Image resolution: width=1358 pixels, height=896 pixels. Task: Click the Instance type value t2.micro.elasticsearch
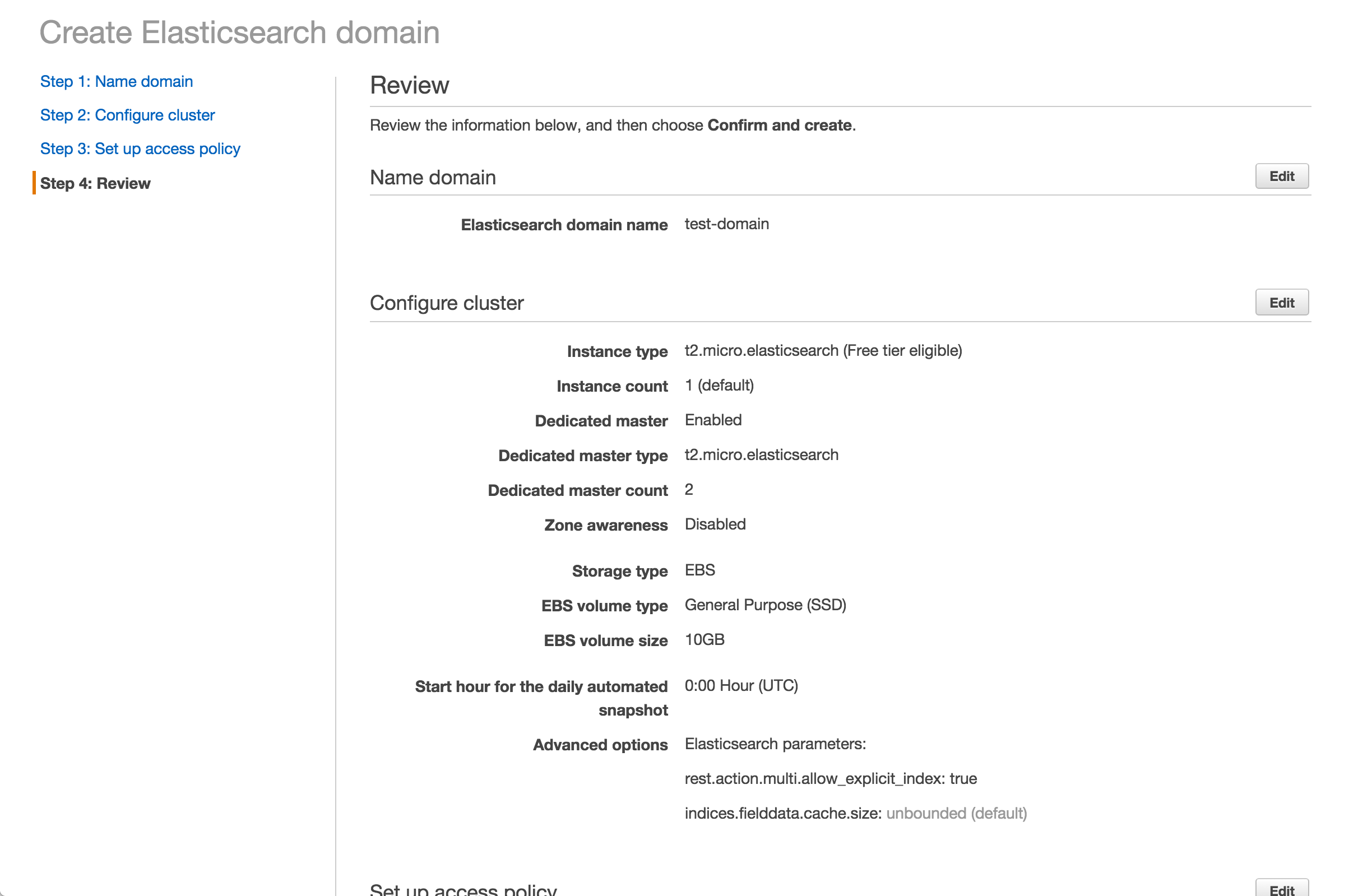pos(823,350)
